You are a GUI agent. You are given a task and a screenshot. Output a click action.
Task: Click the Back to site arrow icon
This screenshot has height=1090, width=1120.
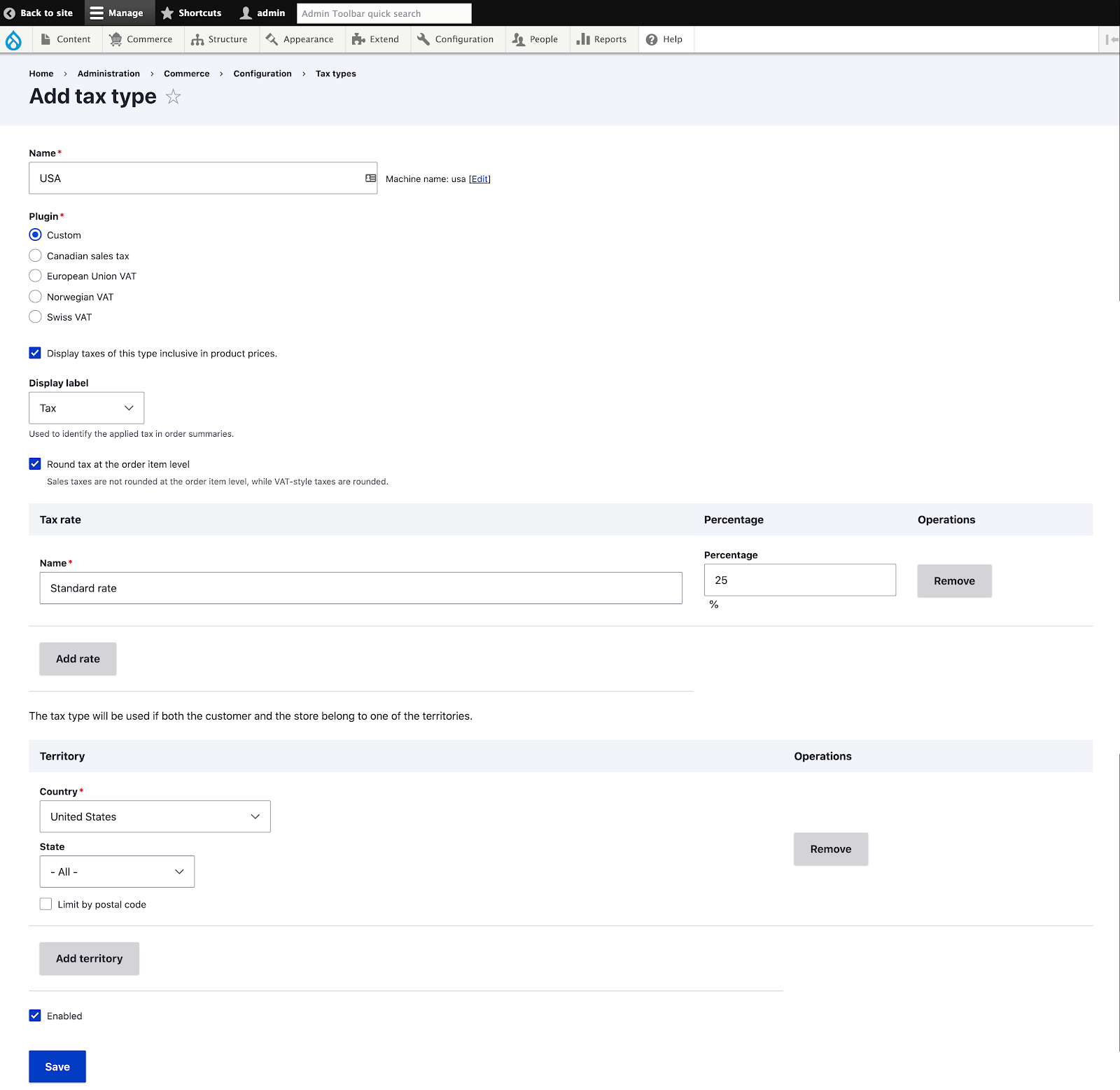point(10,13)
